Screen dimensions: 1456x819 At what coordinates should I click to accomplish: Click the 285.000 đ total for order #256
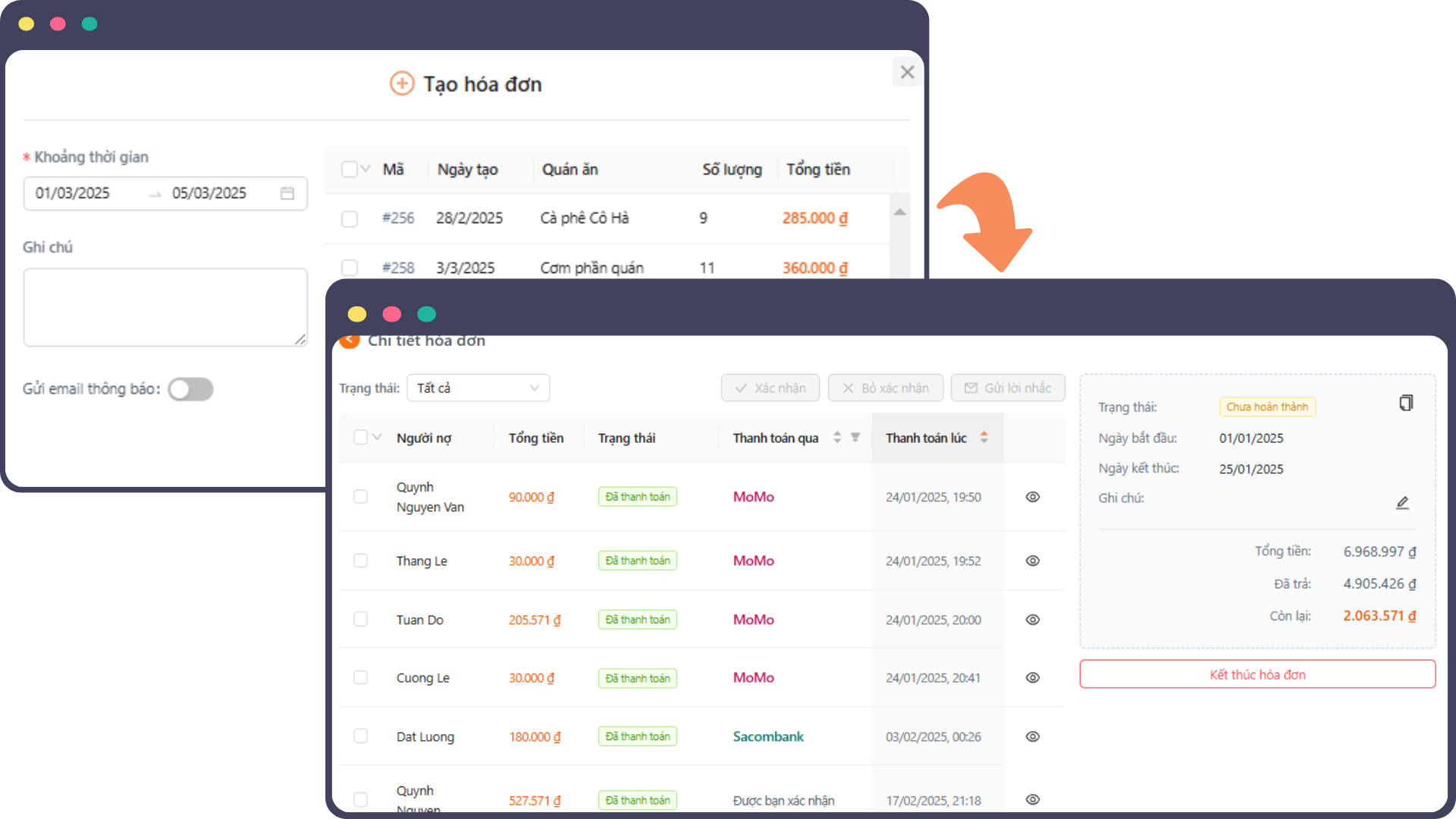[815, 218]
